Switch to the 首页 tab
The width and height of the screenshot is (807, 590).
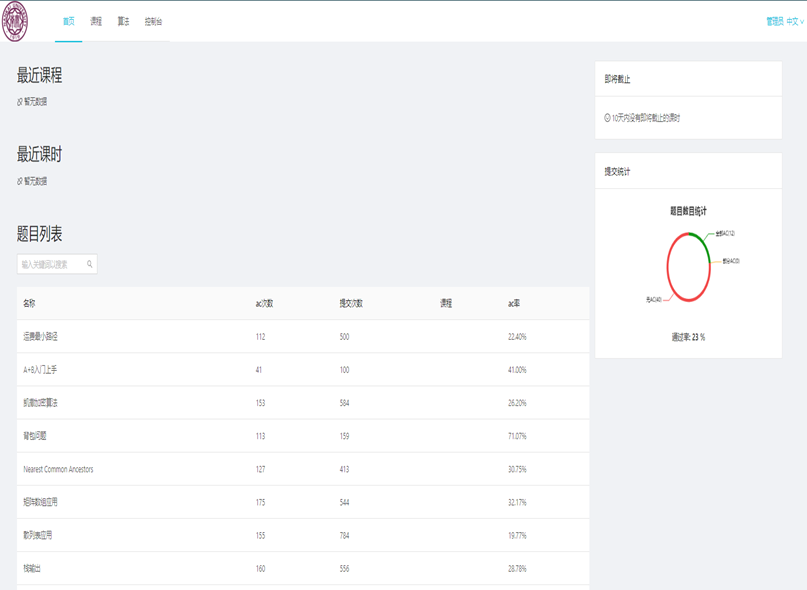point(68,21)
